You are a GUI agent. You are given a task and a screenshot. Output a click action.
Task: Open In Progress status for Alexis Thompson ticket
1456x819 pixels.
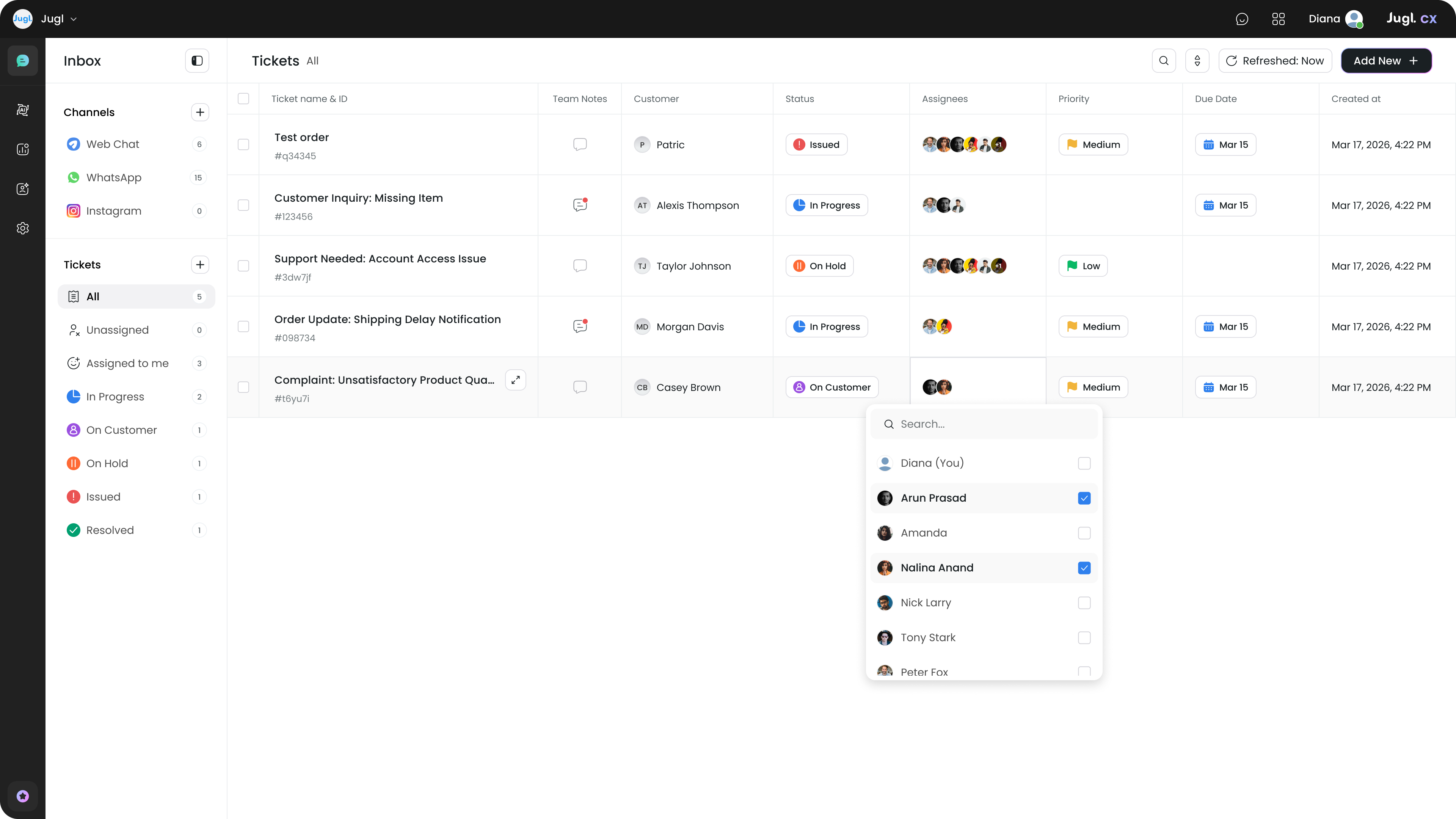click(826, 205)
